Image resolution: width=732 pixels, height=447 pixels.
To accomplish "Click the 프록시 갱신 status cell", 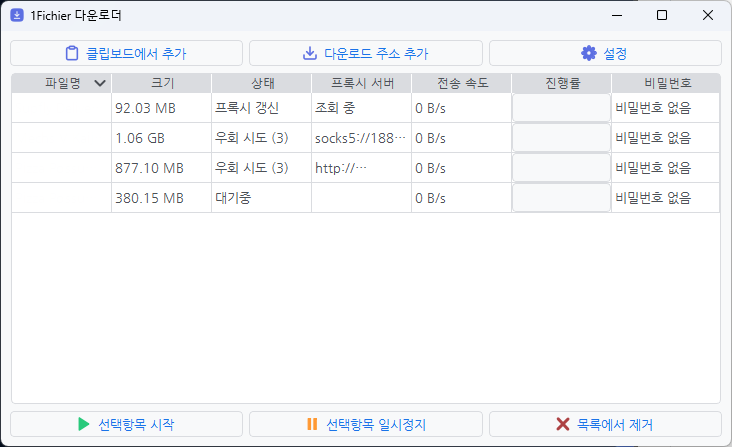I will pyautogui.click(x=261, y=108).
